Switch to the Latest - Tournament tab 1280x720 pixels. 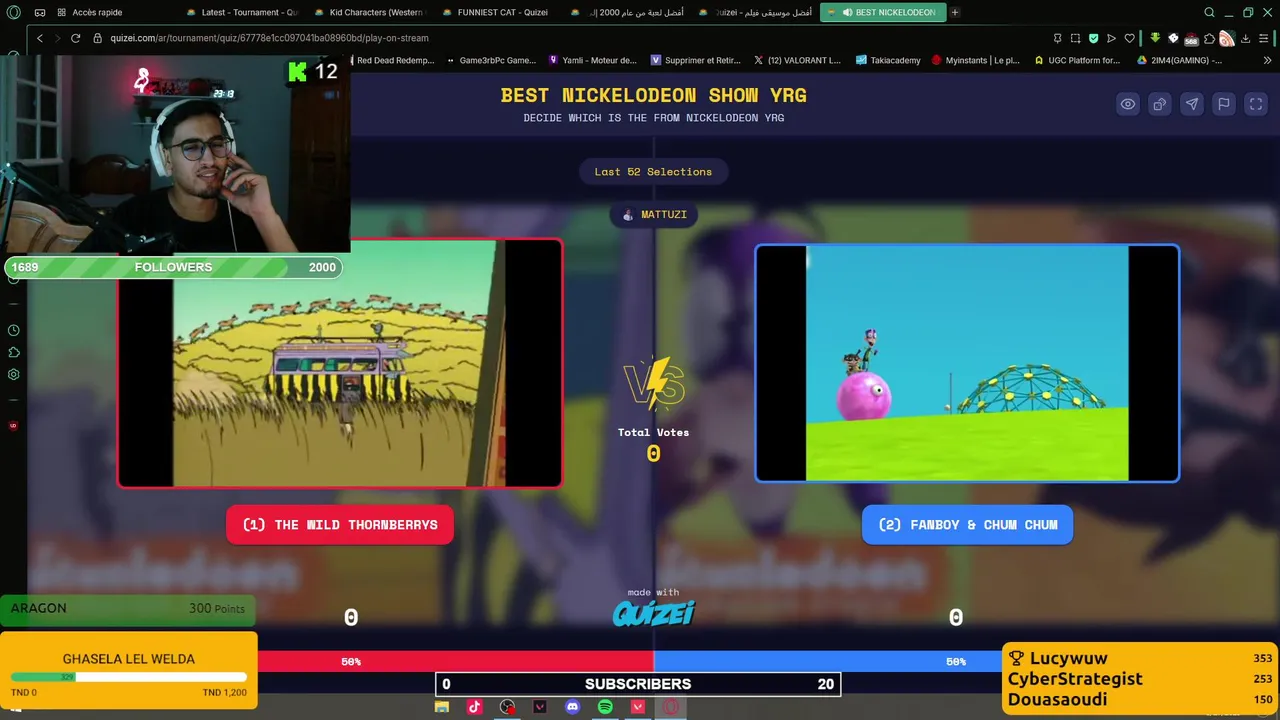(242, 12)
